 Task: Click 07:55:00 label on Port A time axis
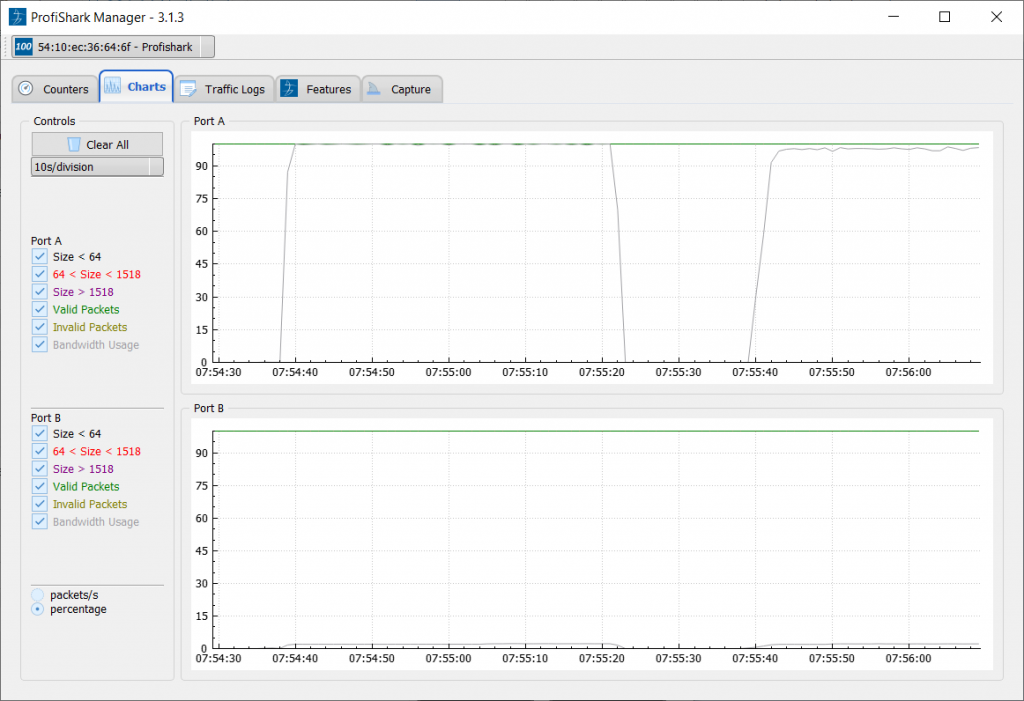tap(448, 372)
